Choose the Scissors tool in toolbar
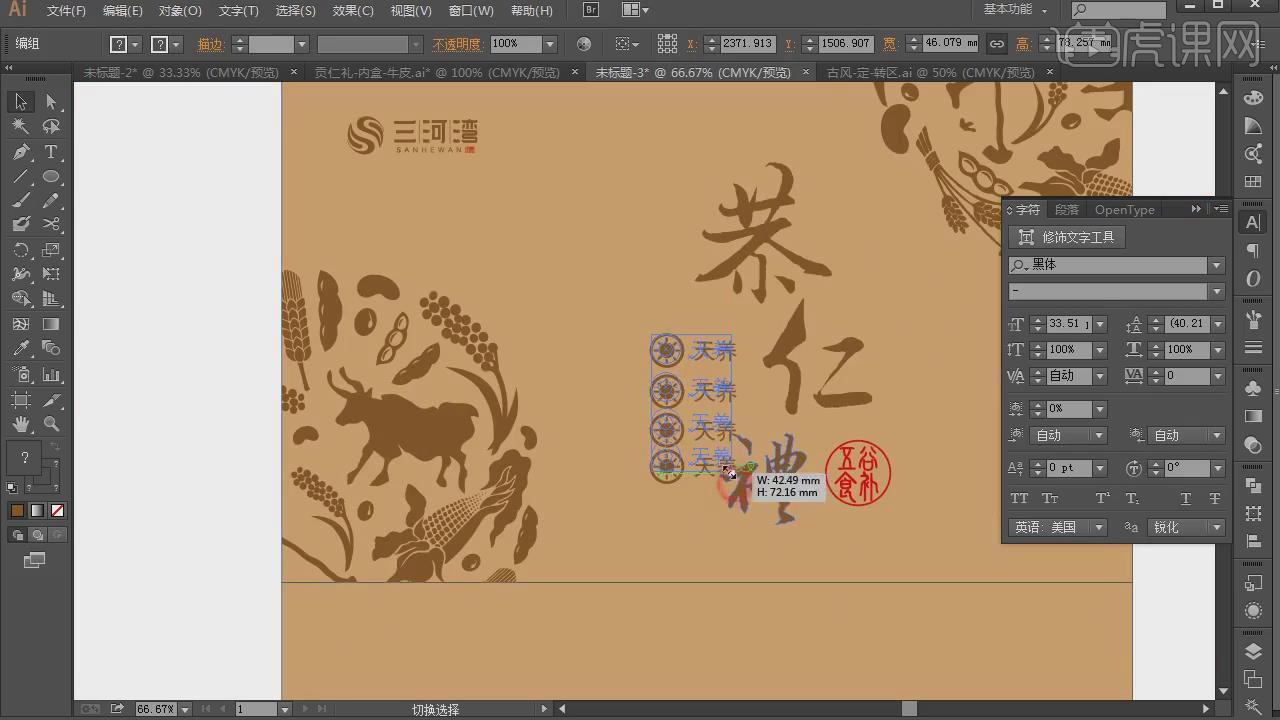The width and height of the screenshot is (1280, 720). click(x=51, y=225)
